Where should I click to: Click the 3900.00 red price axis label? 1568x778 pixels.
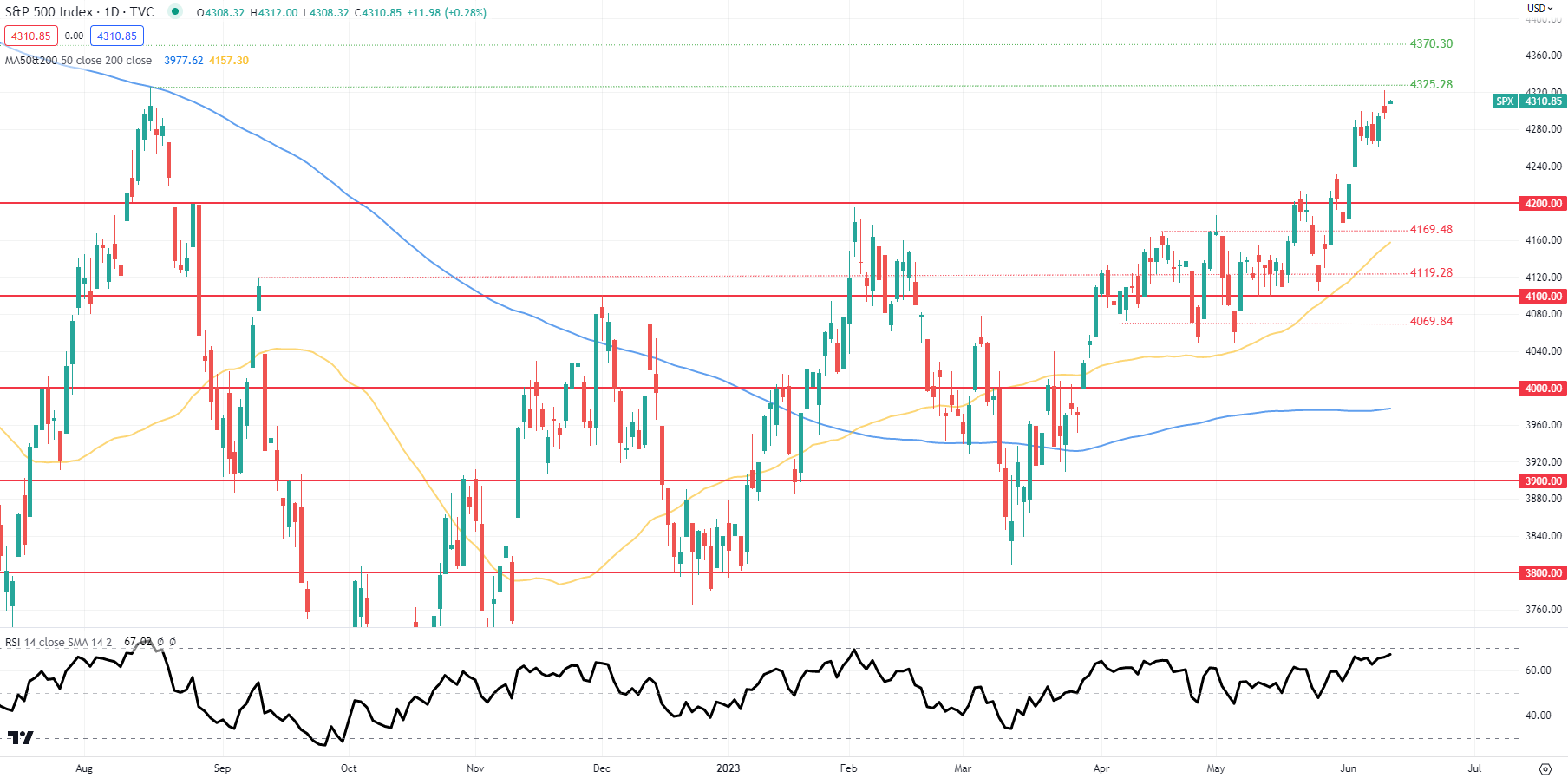(1543, 481)
